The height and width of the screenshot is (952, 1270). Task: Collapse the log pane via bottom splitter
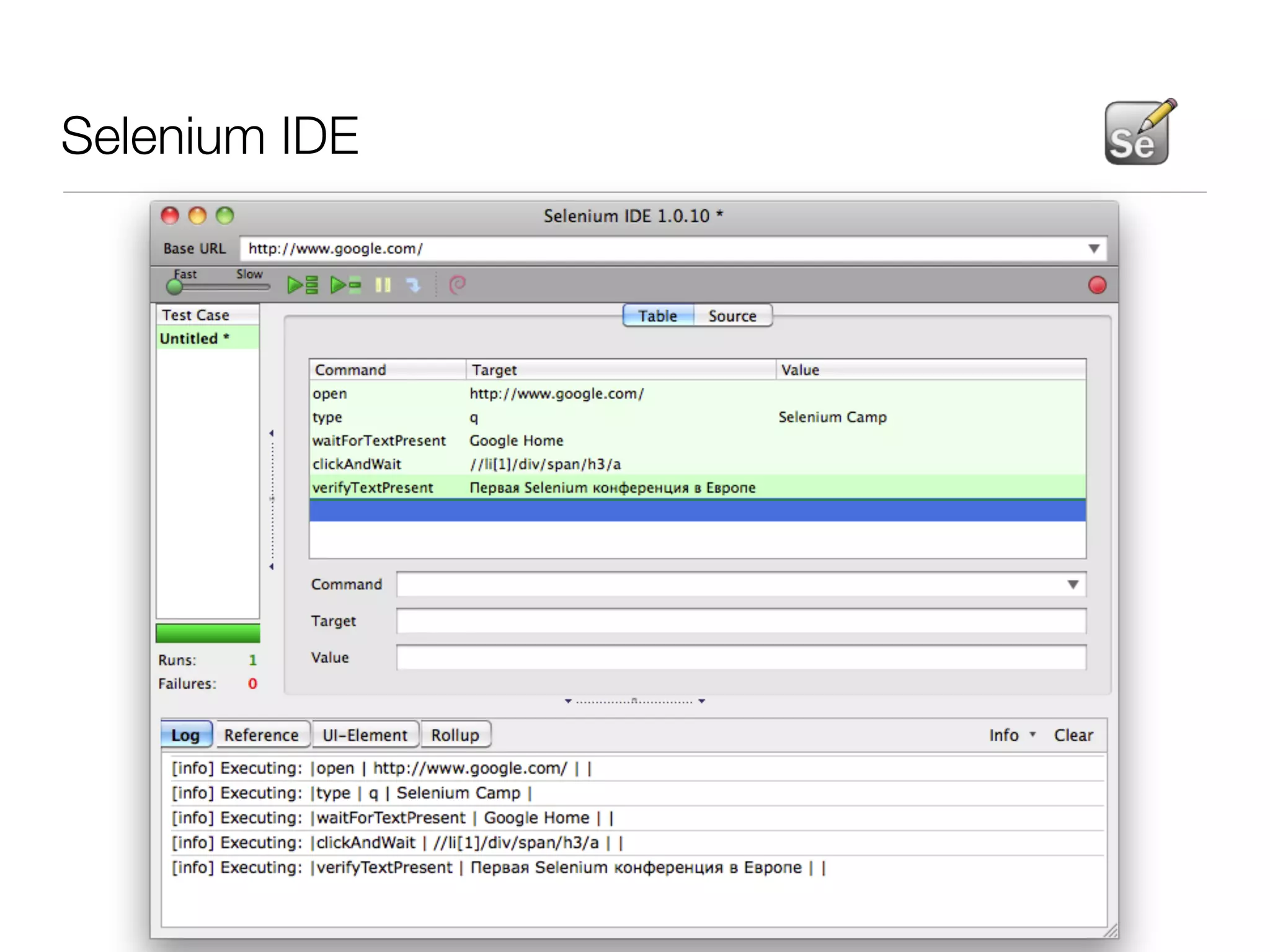634,702
